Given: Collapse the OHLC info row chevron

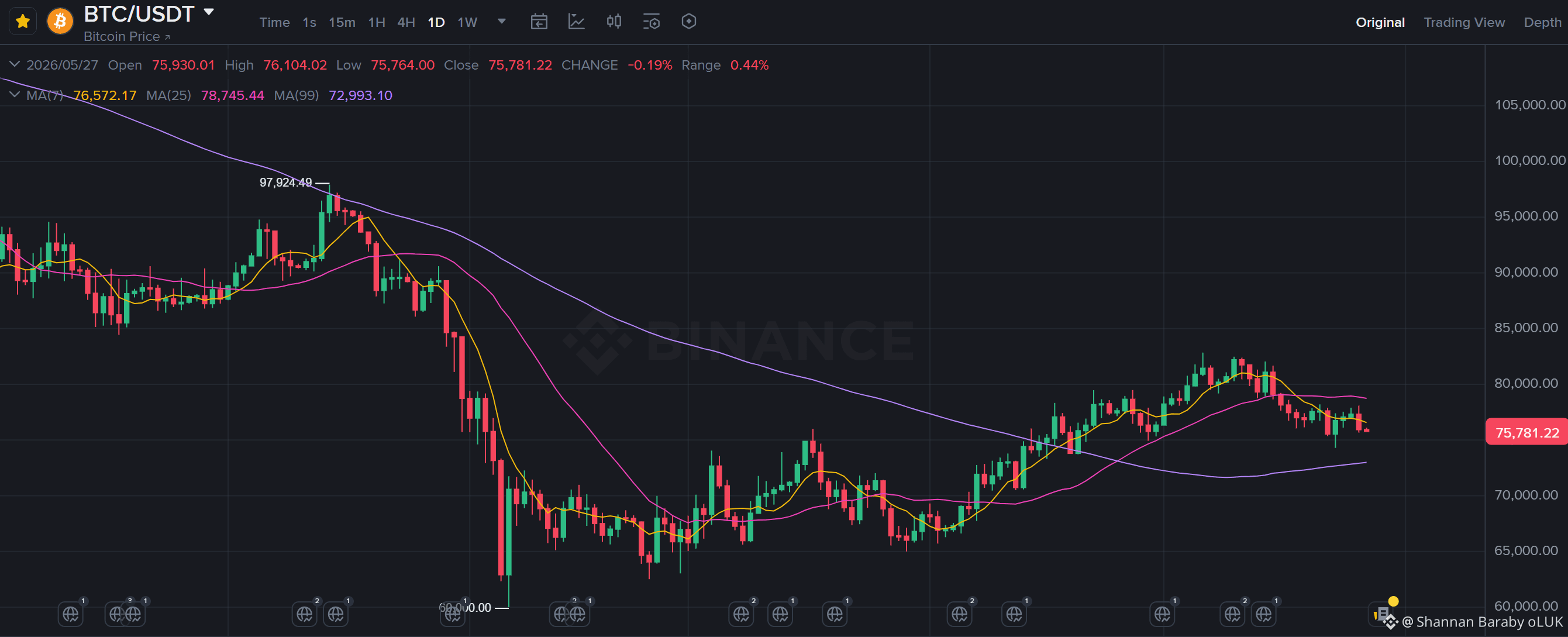Looking at the screenshot, I should (x=15, y=64).
